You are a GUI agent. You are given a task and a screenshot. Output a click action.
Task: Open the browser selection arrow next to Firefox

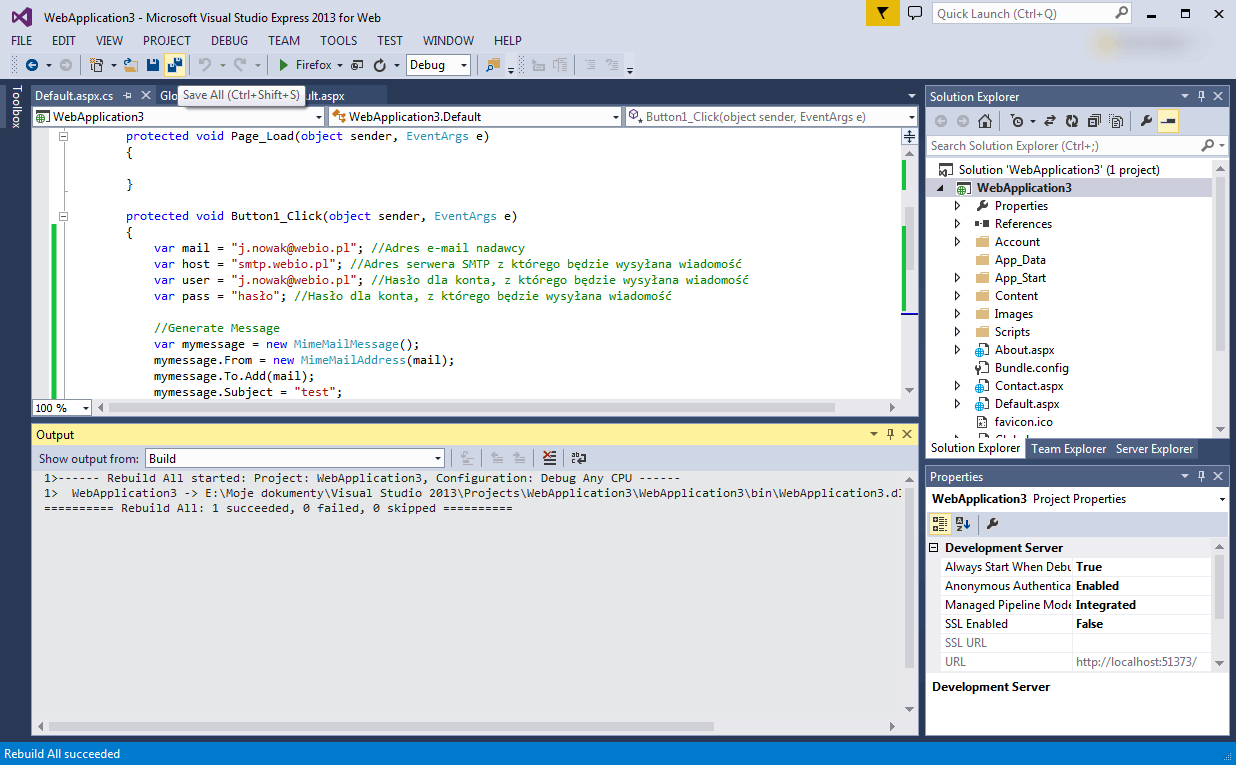coord(339,66)
